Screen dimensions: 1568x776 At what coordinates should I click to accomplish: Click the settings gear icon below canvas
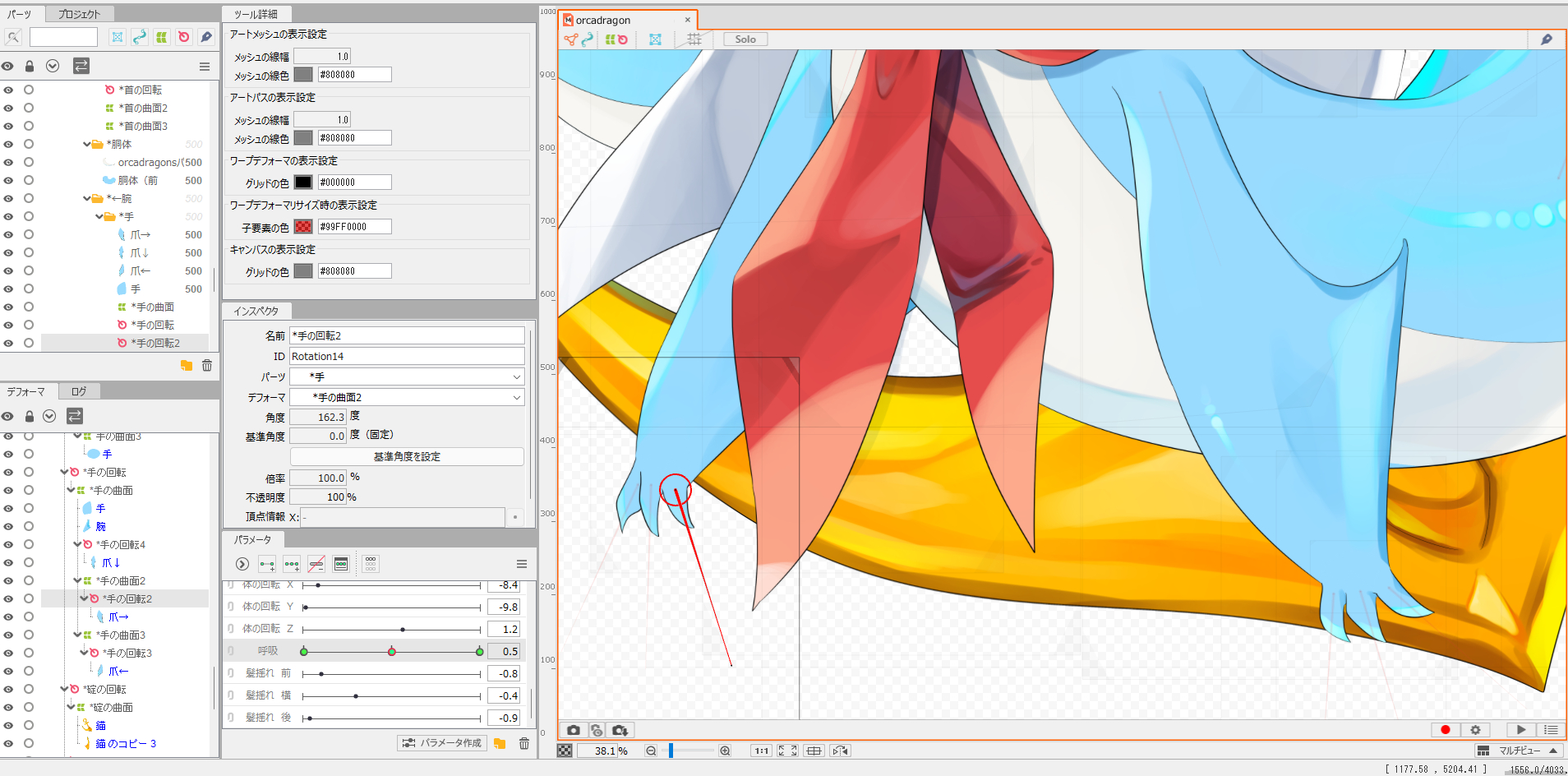1475,730
